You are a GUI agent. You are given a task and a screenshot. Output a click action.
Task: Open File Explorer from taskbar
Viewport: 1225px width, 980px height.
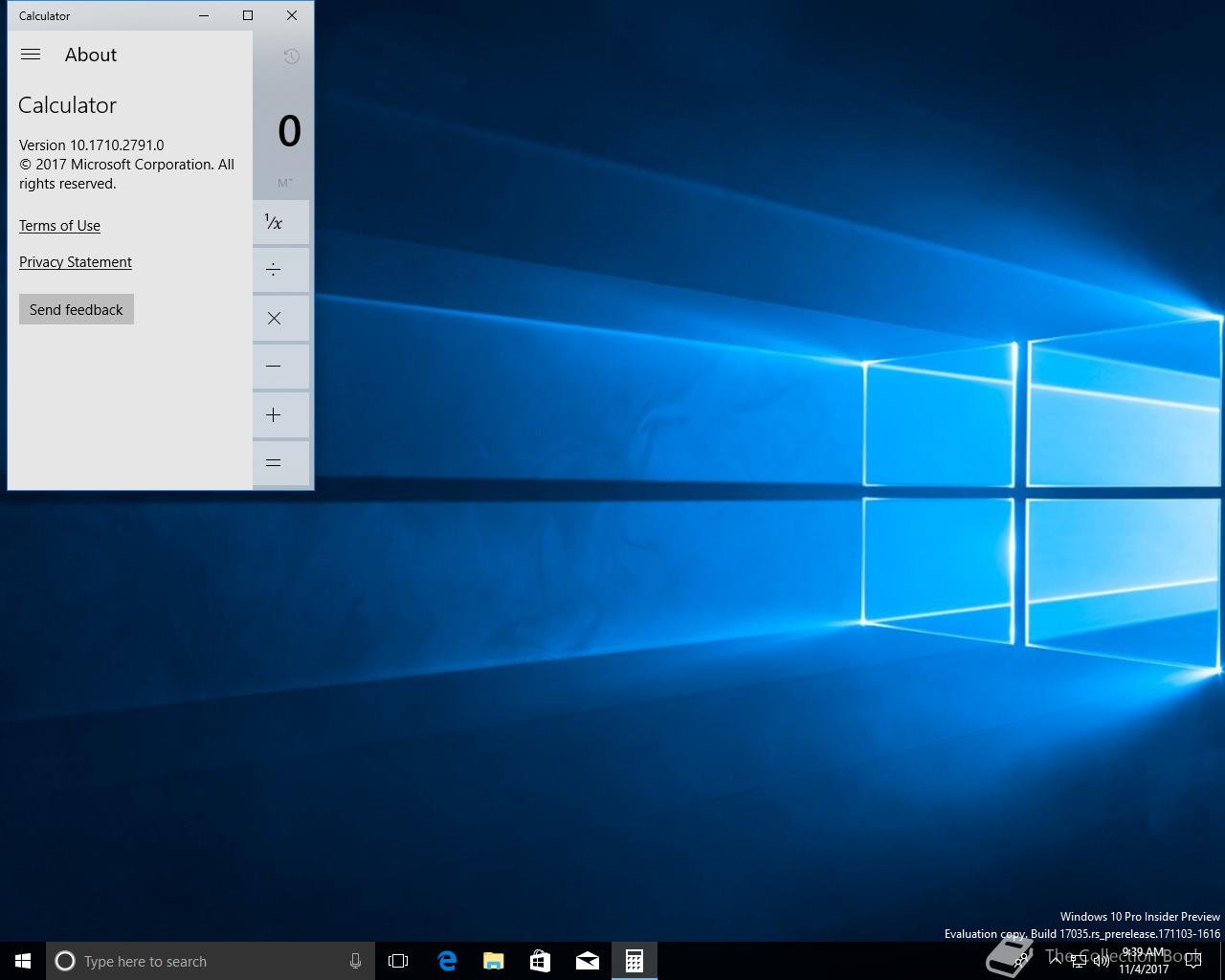pos(493,961)
